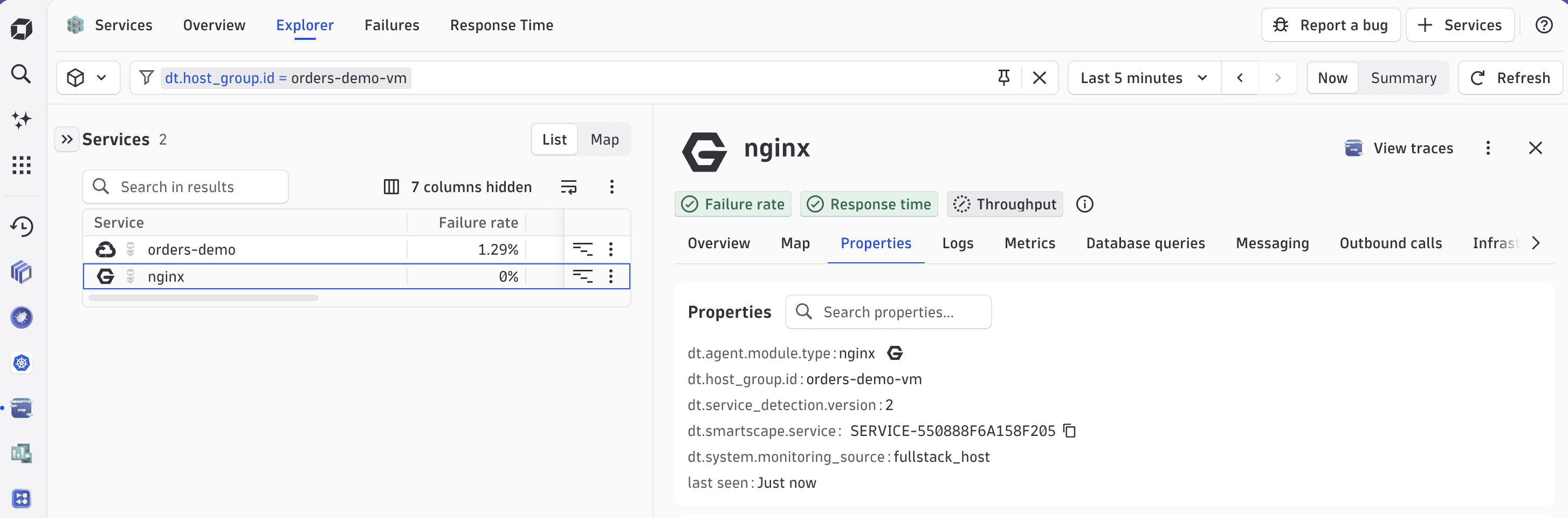Open three-dot menu for nginx row
Image resolution: width=1568 pixels, height=518 pixels.
click(610, 276)
